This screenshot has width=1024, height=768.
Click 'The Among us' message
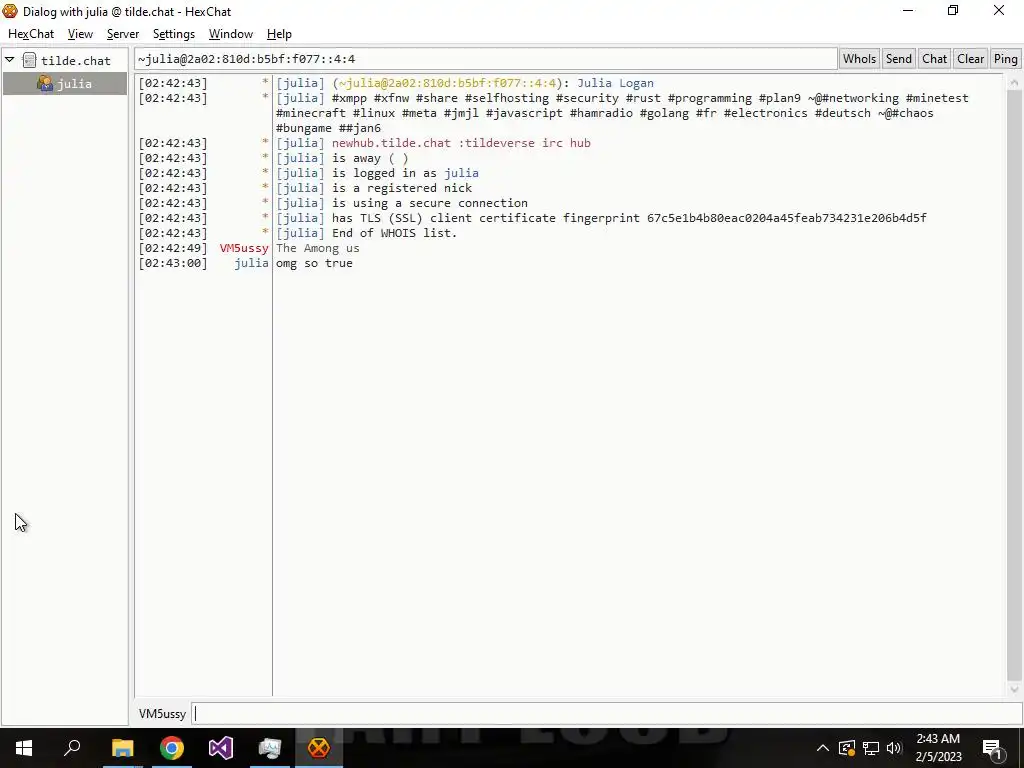point(317,248)
